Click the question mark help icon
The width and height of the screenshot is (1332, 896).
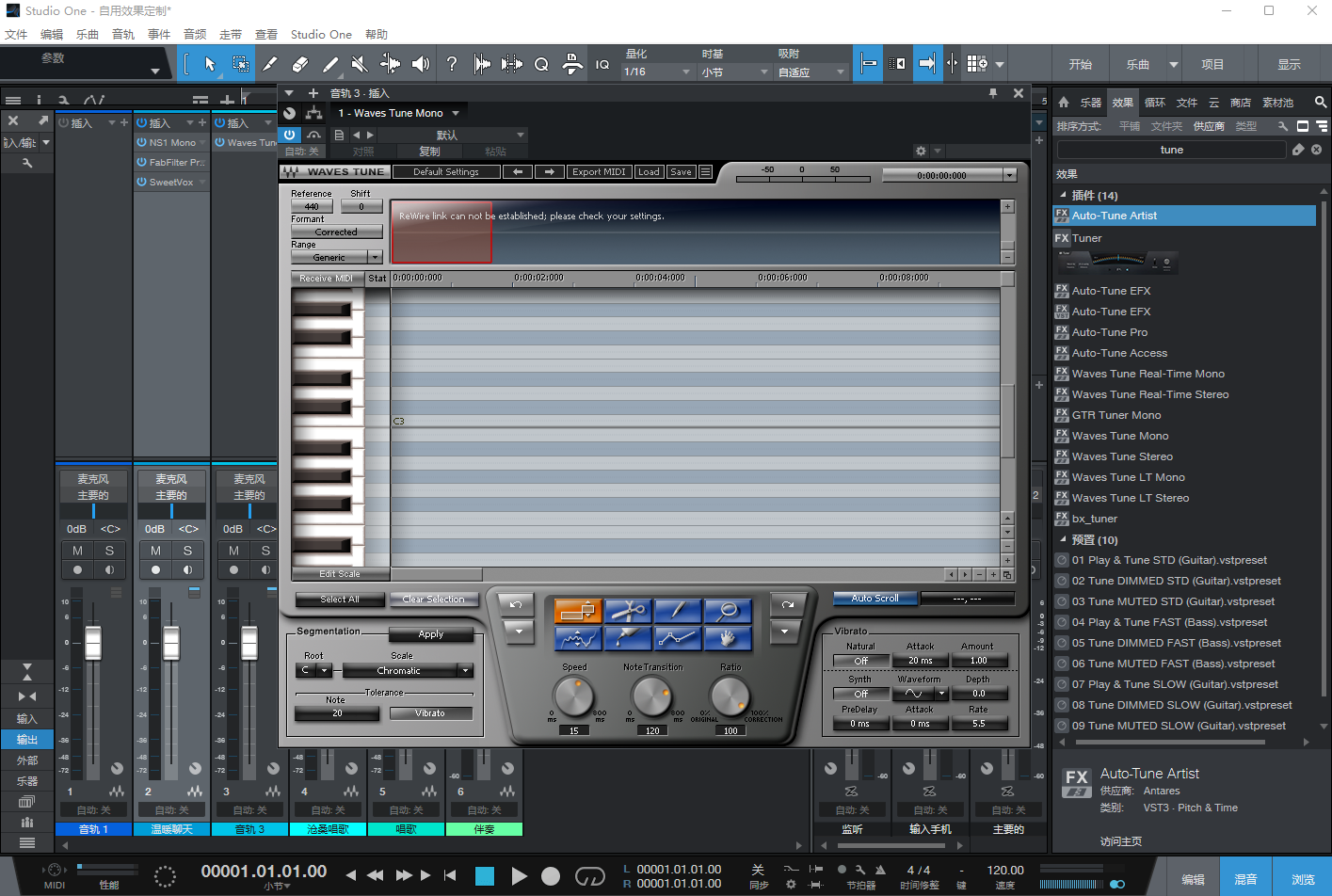pos(451,64)
